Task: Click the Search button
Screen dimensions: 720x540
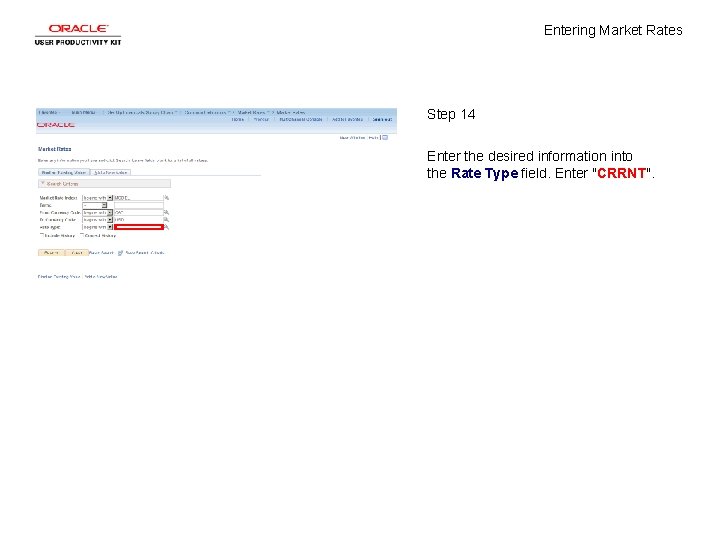Action: tap(51, 253)
